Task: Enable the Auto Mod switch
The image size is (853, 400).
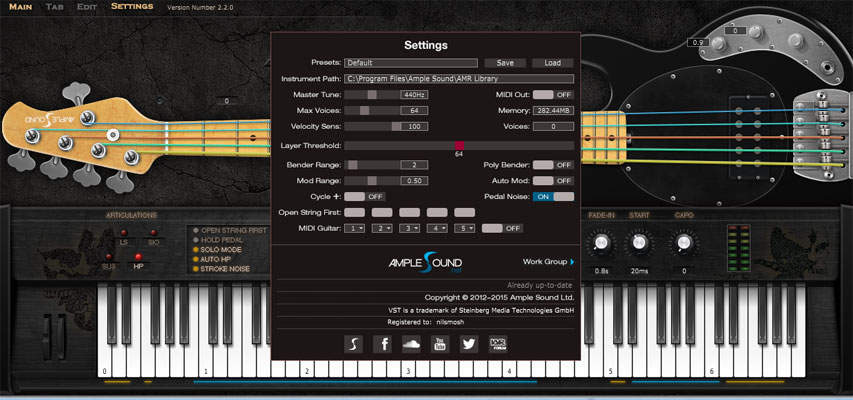Action: [x=553, y=181]
